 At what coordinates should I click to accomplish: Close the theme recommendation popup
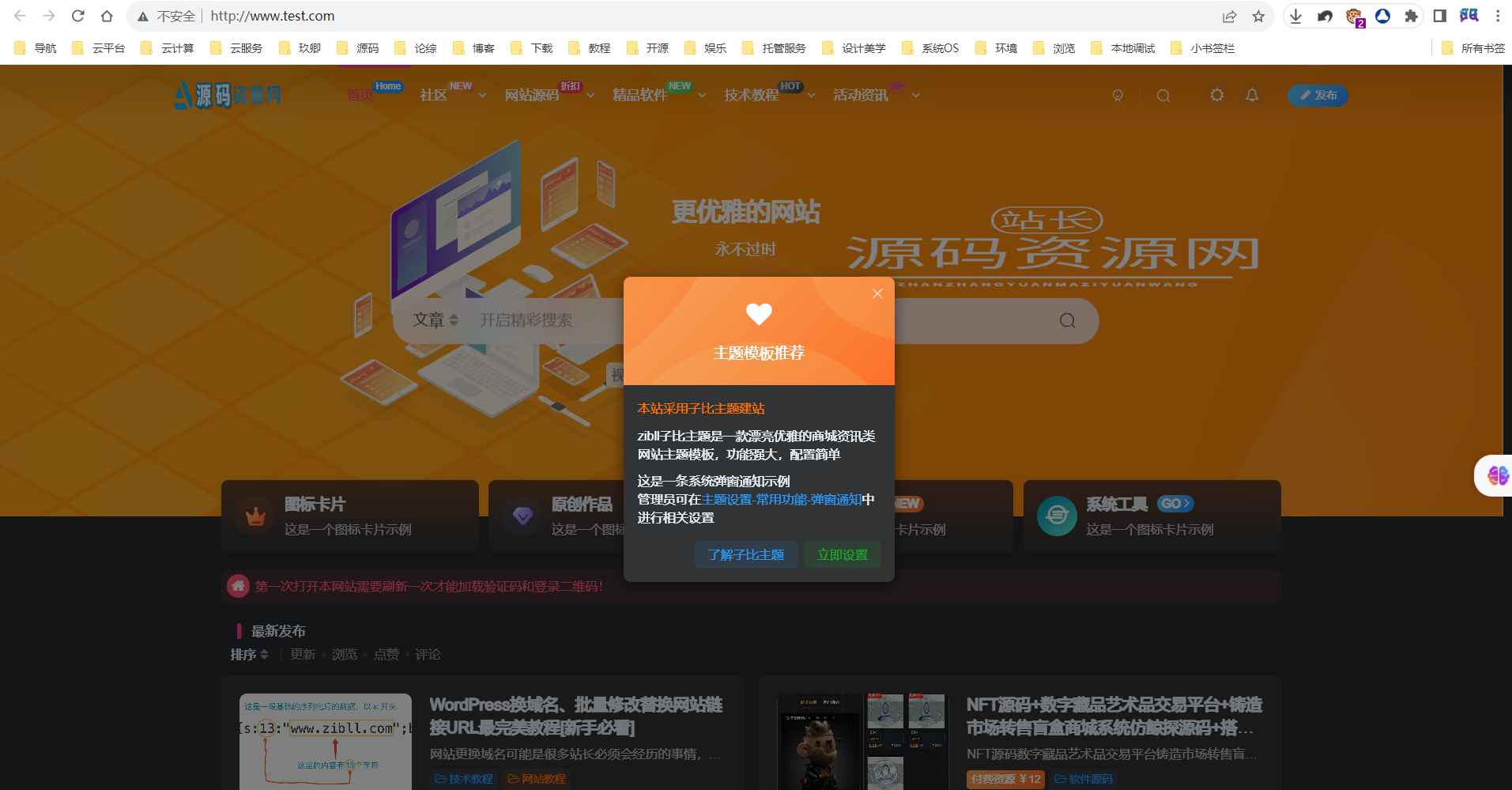click(877, 293)
